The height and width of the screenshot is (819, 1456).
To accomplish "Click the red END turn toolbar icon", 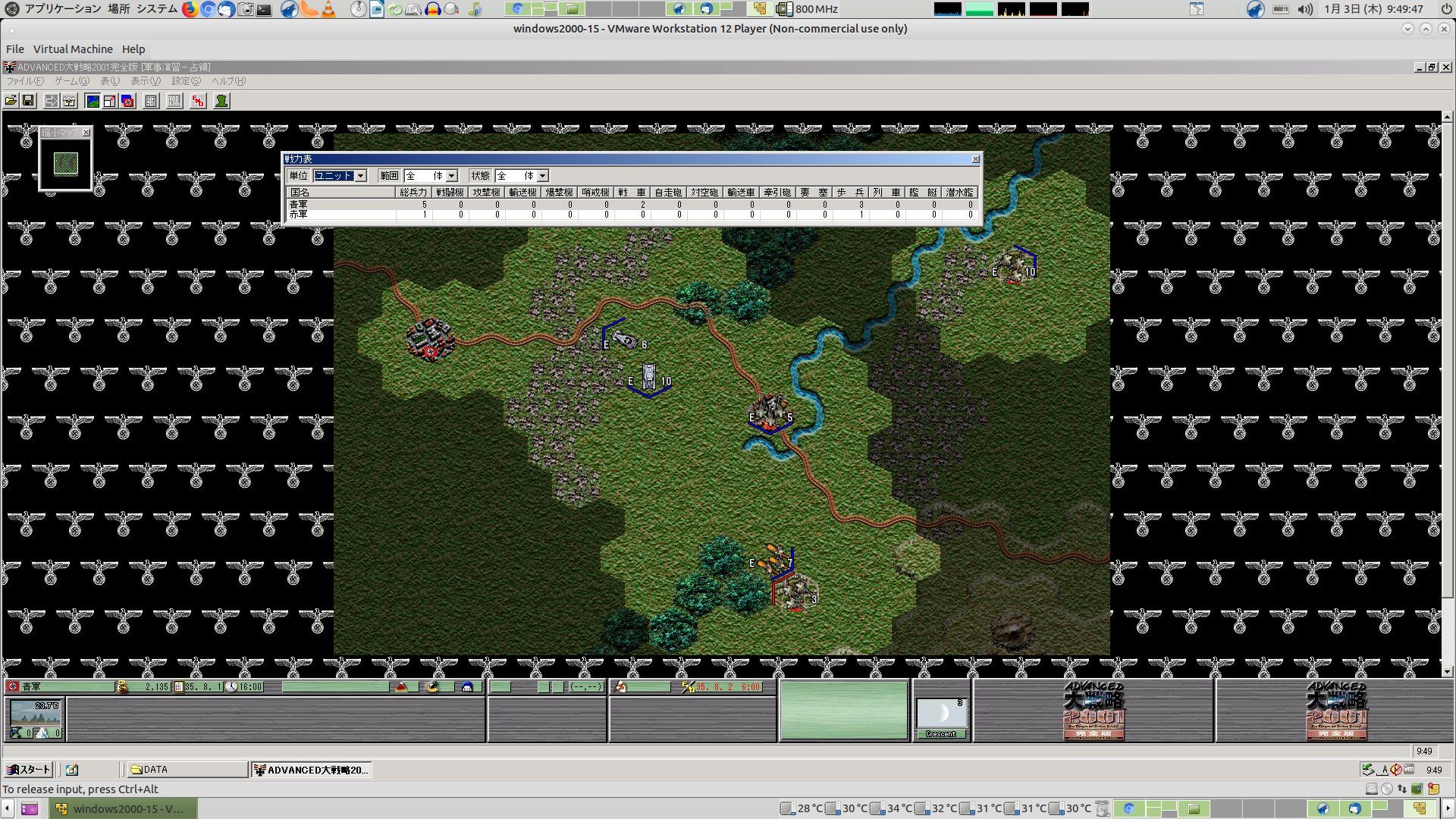I will point(198,101).
